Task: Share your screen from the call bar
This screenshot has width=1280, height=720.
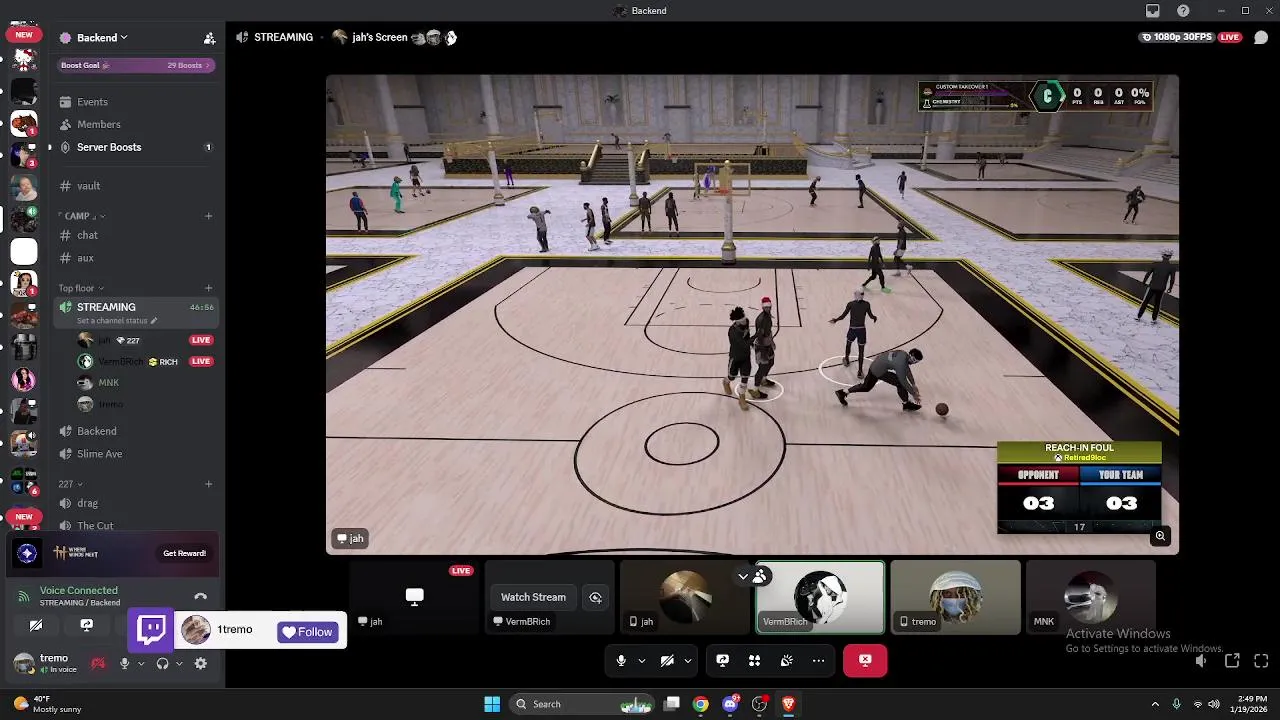Action: [x=722, y=660]
